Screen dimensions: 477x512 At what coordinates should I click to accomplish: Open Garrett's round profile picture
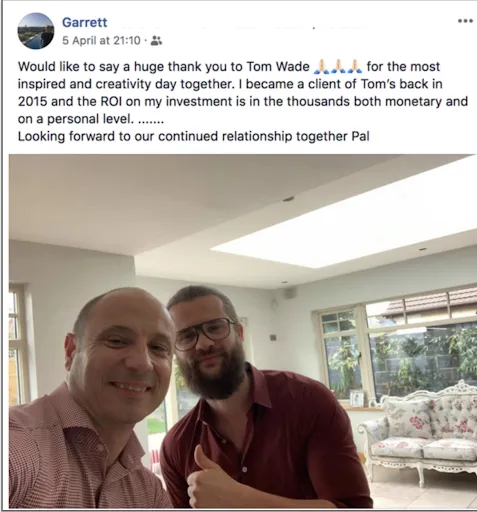[36, 31]
